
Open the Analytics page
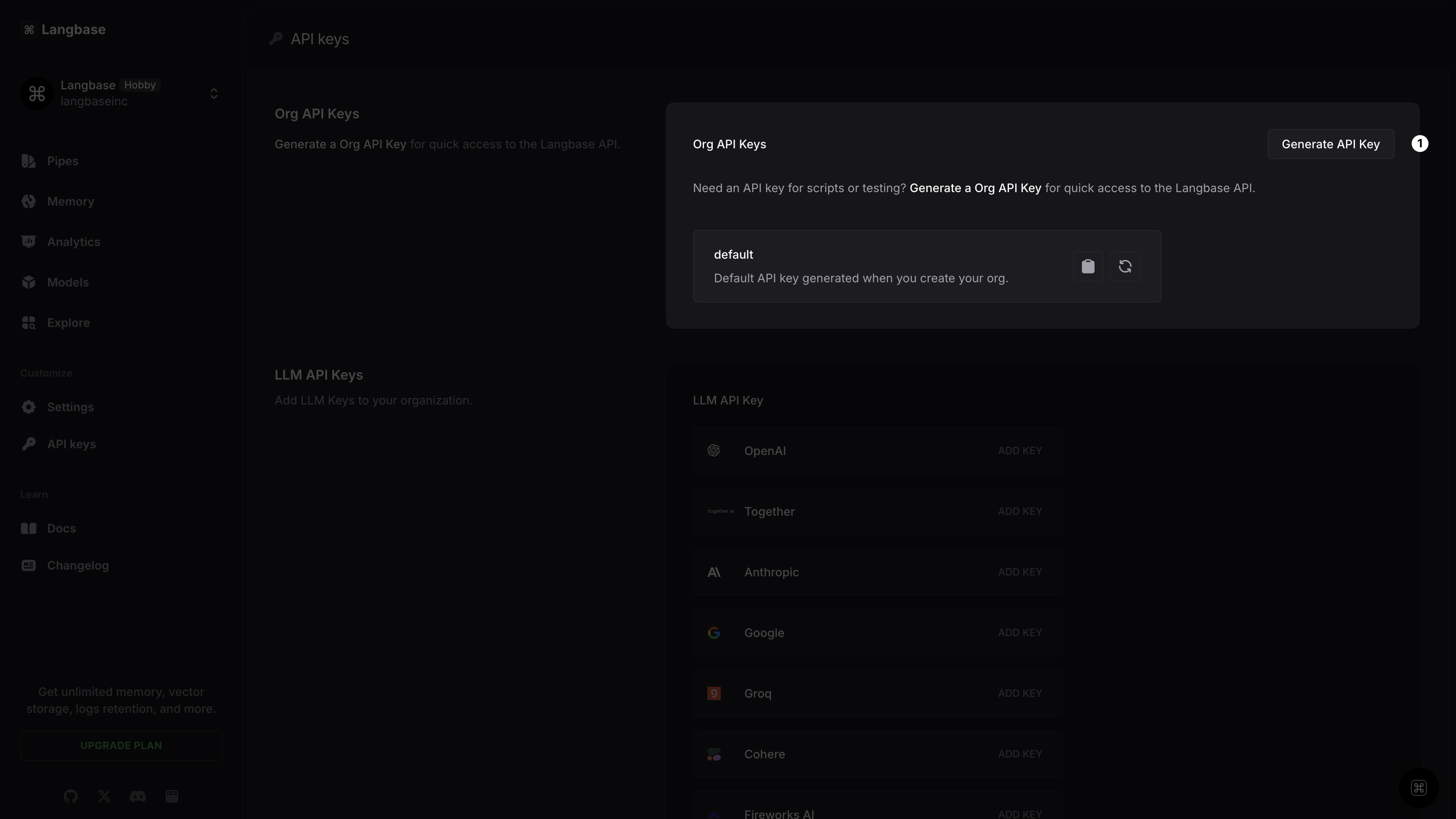pyautogui.click(x=73, y=242)
